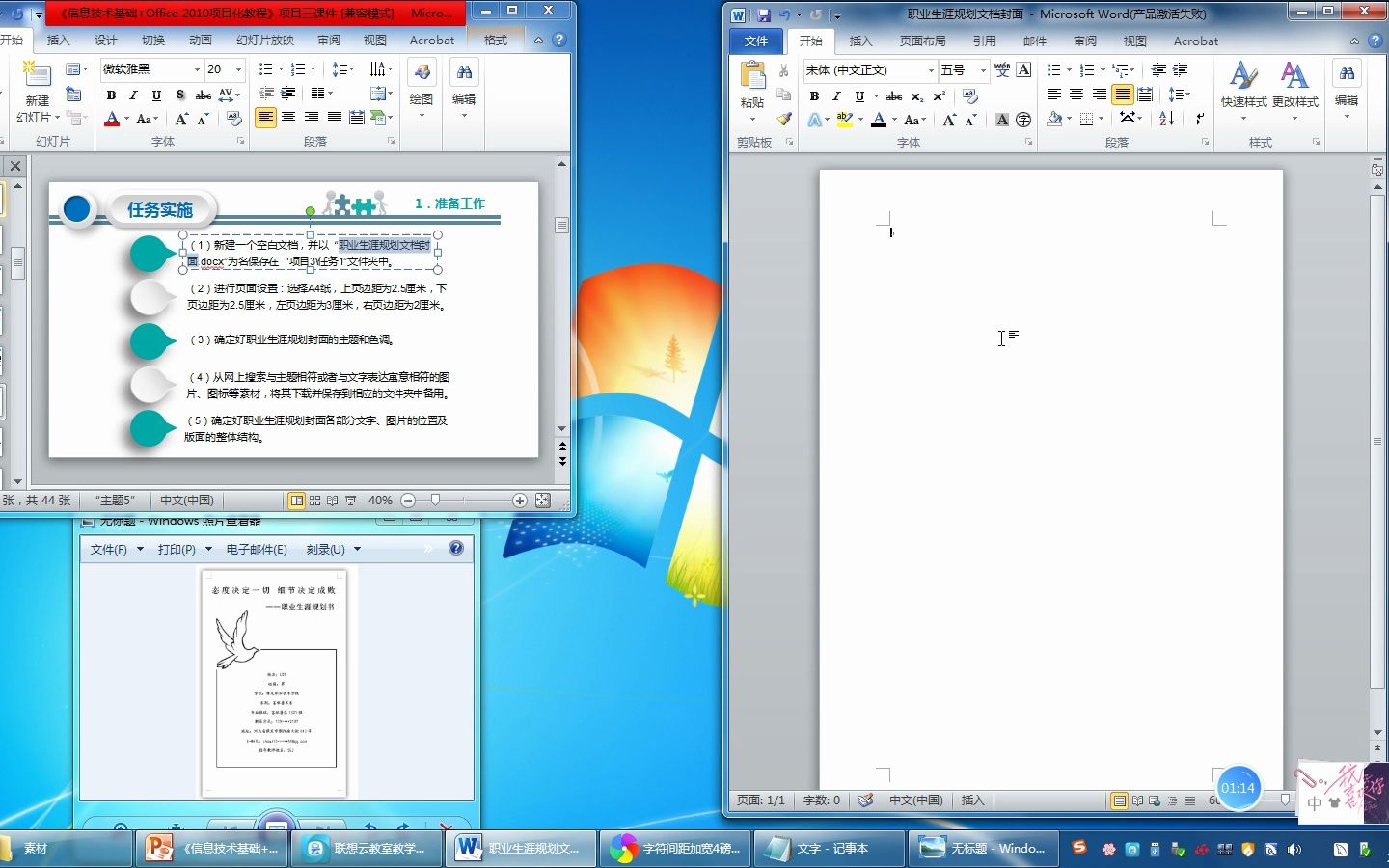1389x868 pixels.
Task: Click the PowerPoint Slide Sorter view icon
Action: [x=315, y=501]
